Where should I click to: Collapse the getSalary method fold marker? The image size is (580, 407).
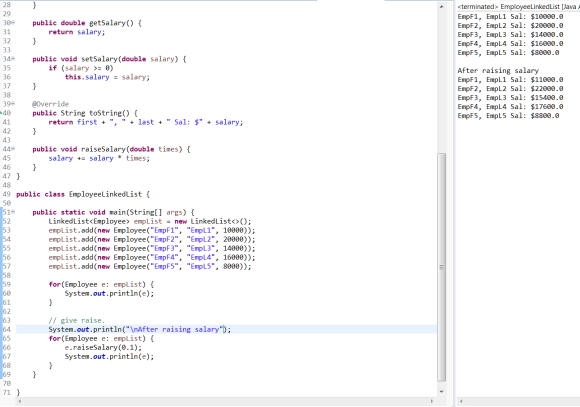pos(13,23)
